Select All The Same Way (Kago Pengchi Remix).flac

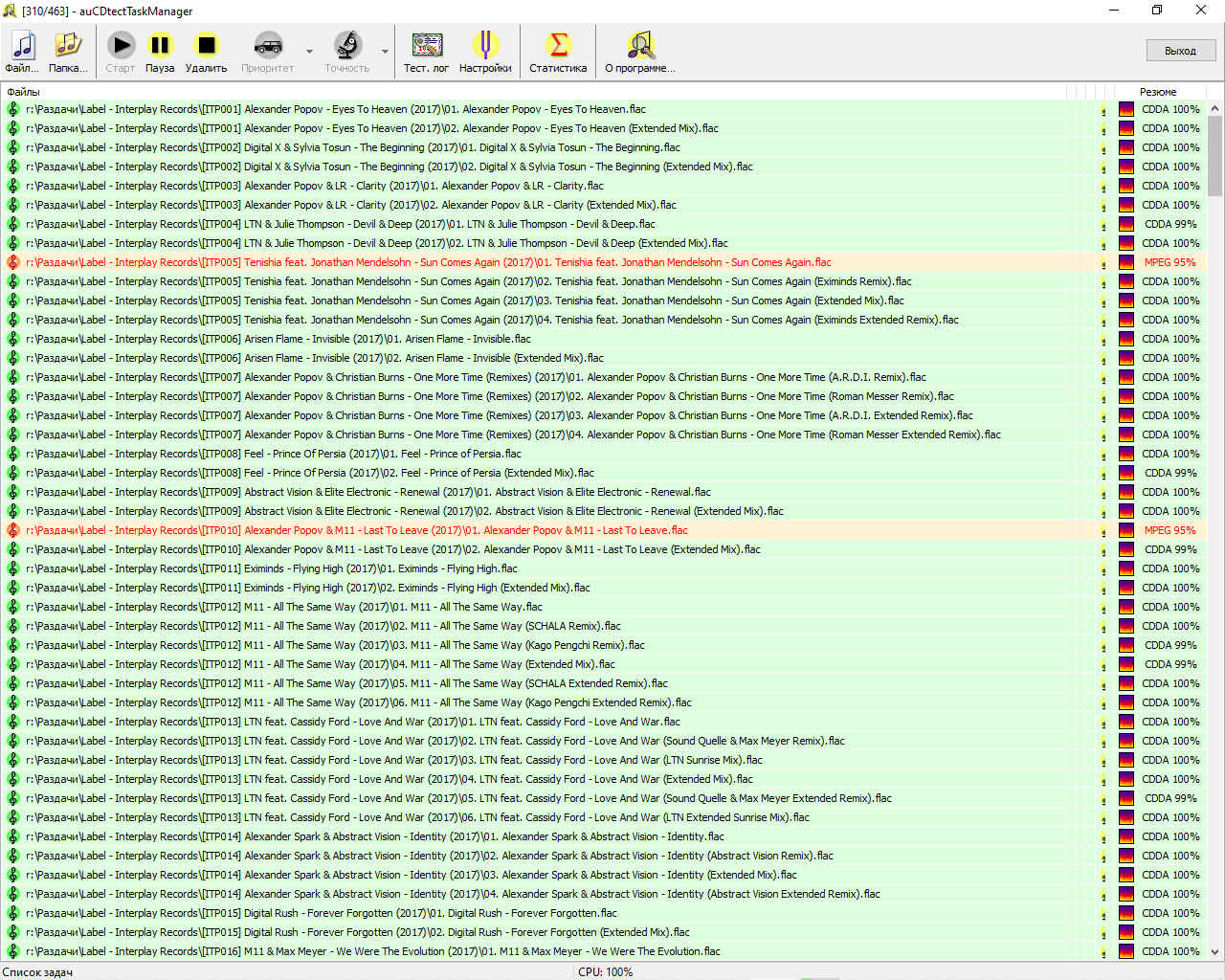pos(605,645)
